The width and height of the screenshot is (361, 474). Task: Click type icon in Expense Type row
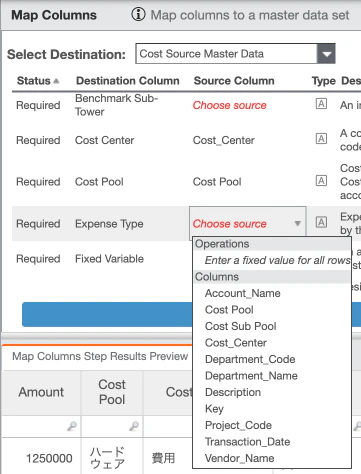pyautogui.click(x=321, y=222)
